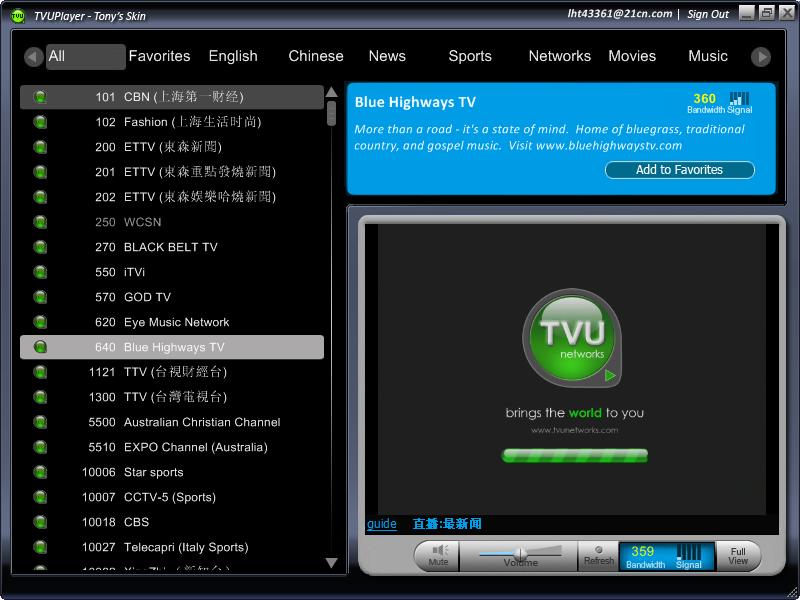Image resolution: width=800 pixels, height=600 pixels.
Task: Switch to the English channels tab
Action: click(233, 56)
